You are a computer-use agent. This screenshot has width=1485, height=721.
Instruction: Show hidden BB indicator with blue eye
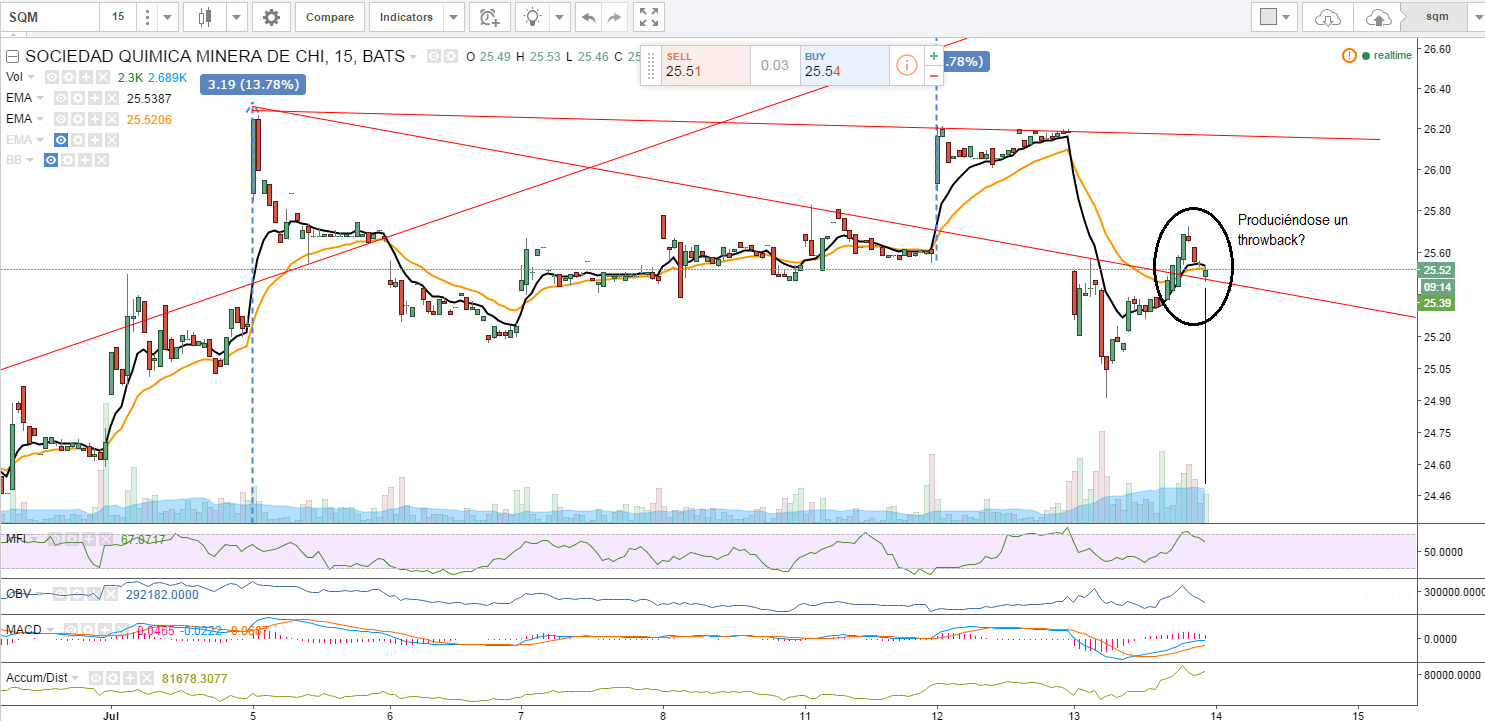point(51,160)
